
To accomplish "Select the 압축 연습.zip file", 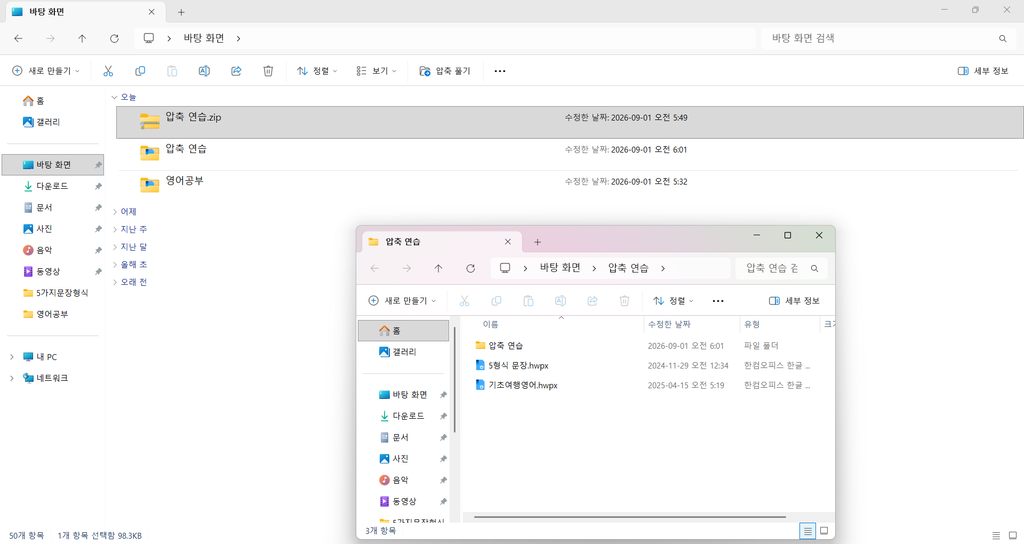I will (x=569, y=122).
